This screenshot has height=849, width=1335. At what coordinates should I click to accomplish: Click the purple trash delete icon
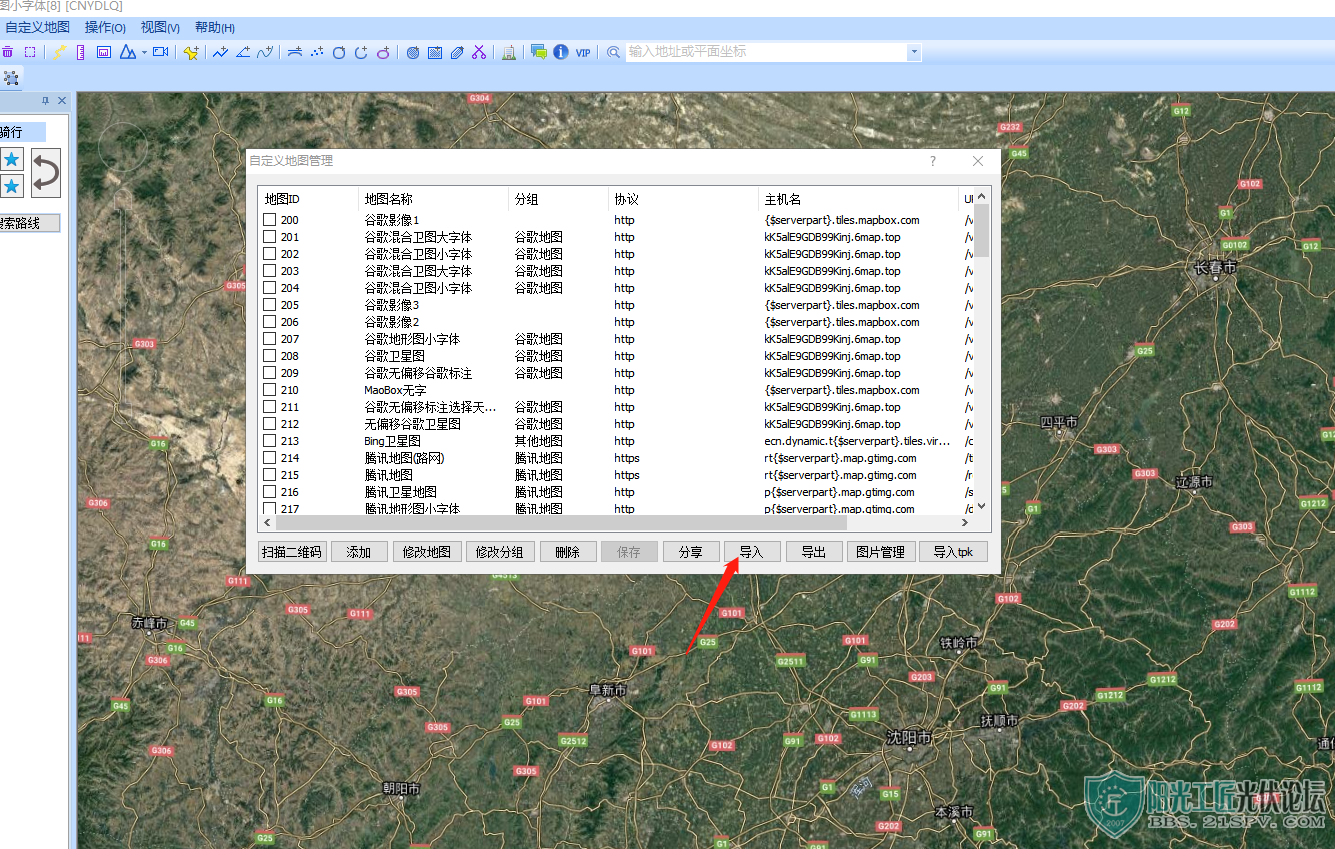(x=8, y=52)
